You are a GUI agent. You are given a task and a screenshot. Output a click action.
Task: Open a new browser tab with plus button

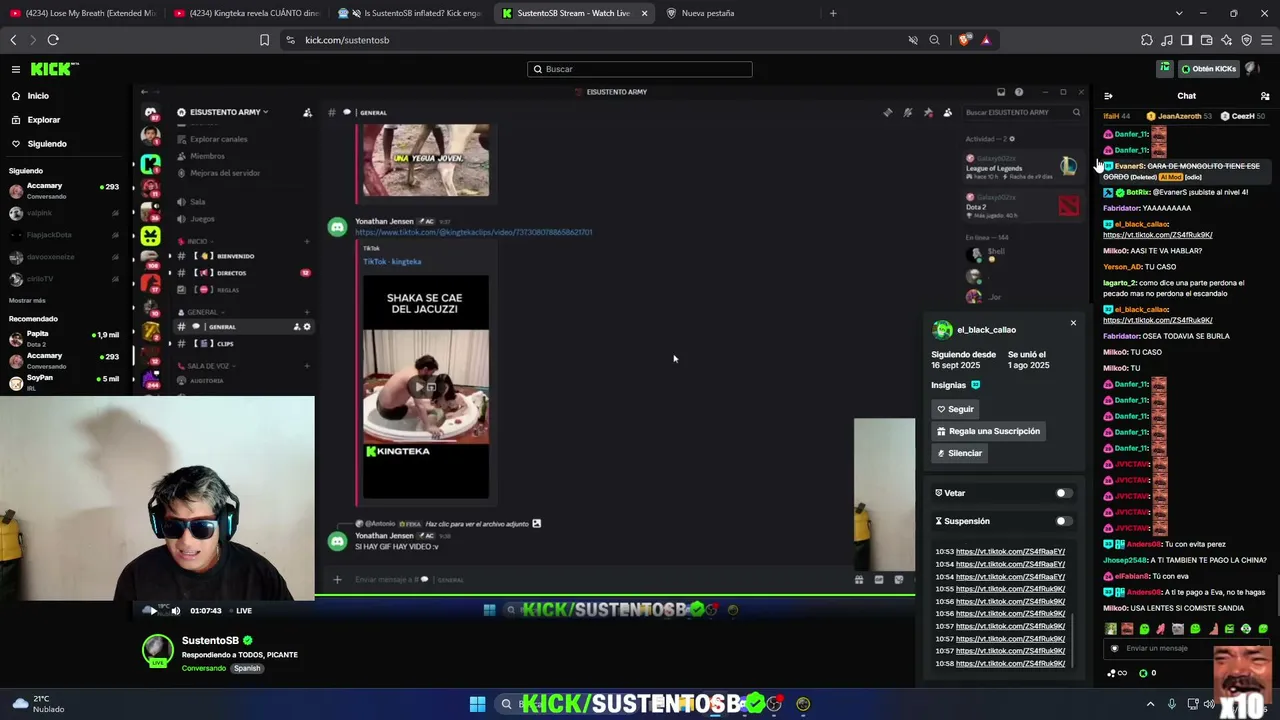click(833, 13)
